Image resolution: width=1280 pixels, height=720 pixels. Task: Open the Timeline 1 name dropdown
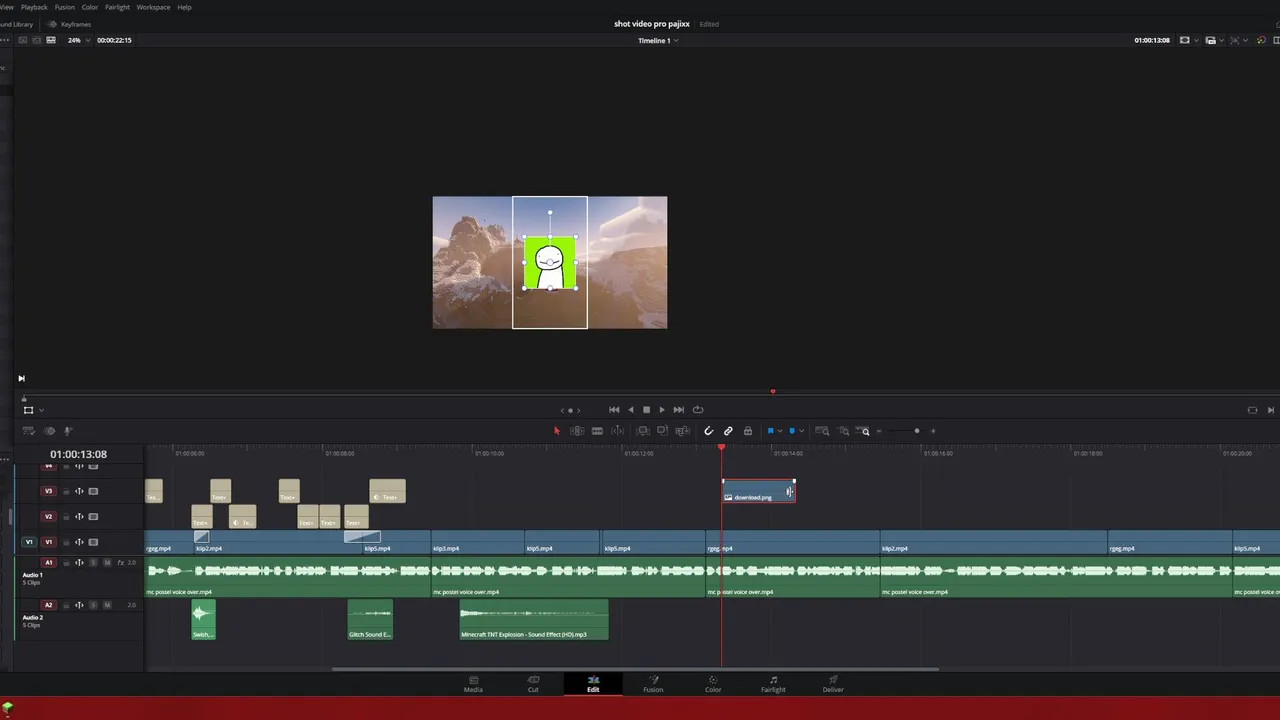pyautogui.click(x=658, y=40)
